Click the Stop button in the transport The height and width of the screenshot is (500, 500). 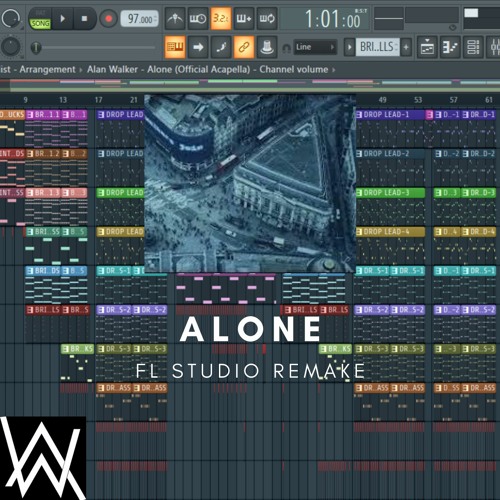[84, 19]
